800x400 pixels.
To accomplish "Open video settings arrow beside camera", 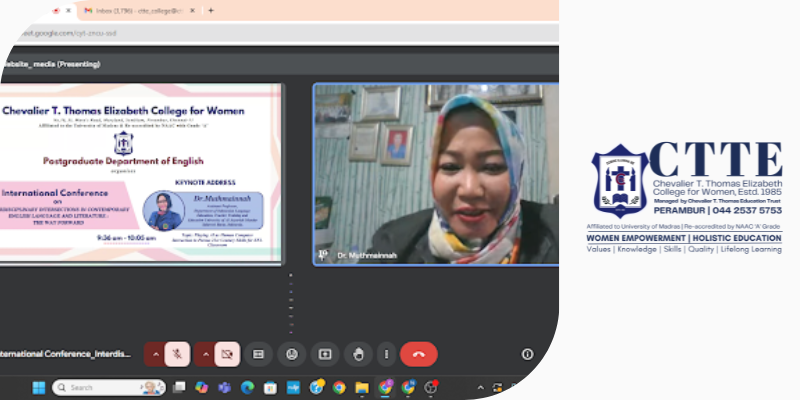I will pyautogui.click(x=206, y=354).
